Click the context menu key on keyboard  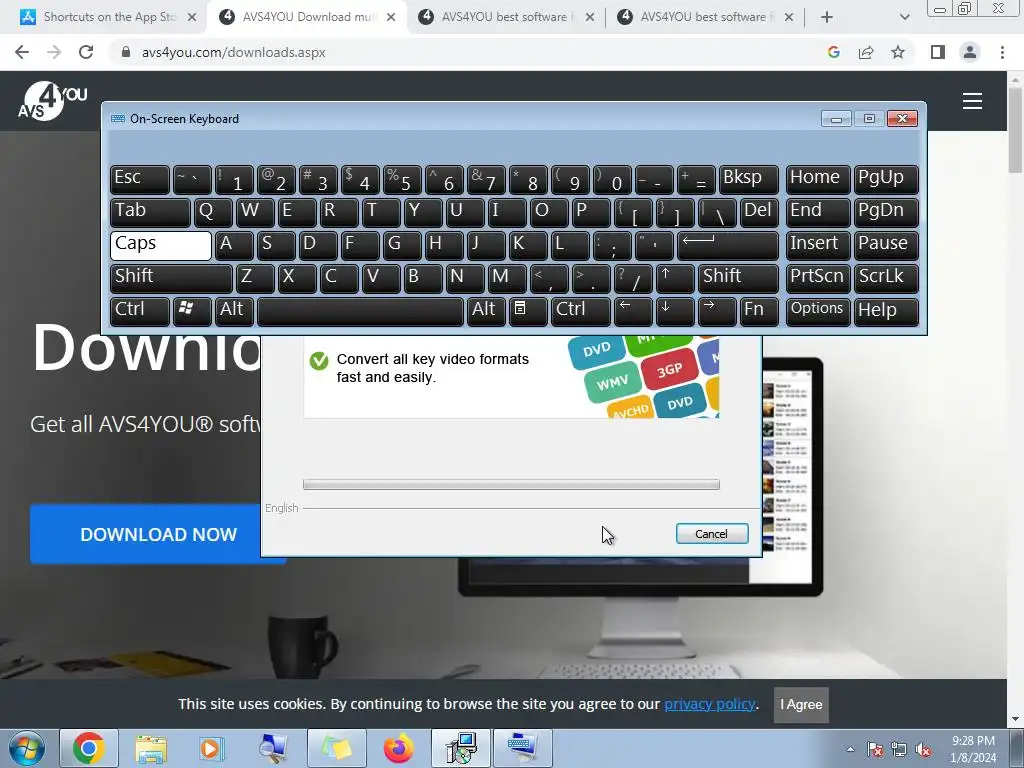pyautogui.click(x=528, y=311)
